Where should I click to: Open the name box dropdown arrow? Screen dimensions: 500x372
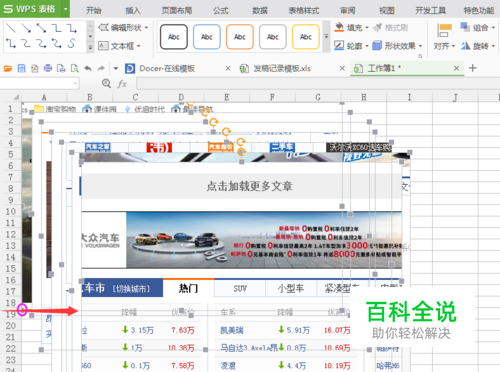click(75, 83)
